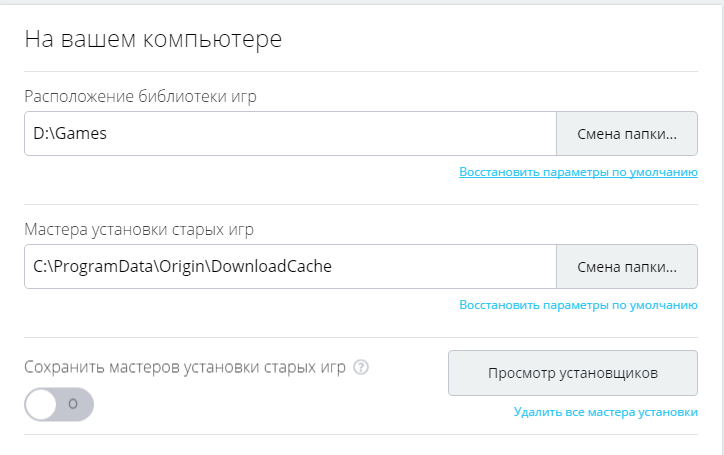Restore defaults for game library location

coord(578,172)
